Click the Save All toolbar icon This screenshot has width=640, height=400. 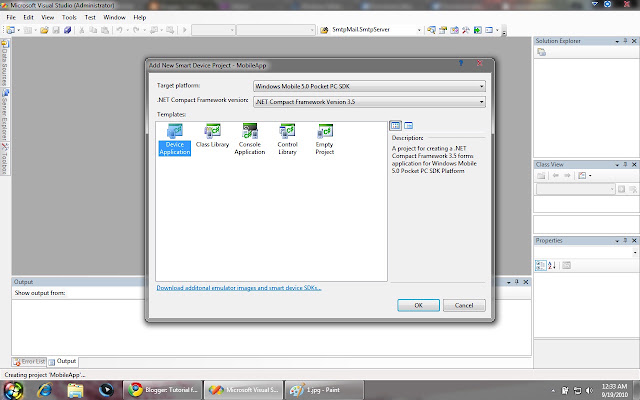[x=67, y=30]
